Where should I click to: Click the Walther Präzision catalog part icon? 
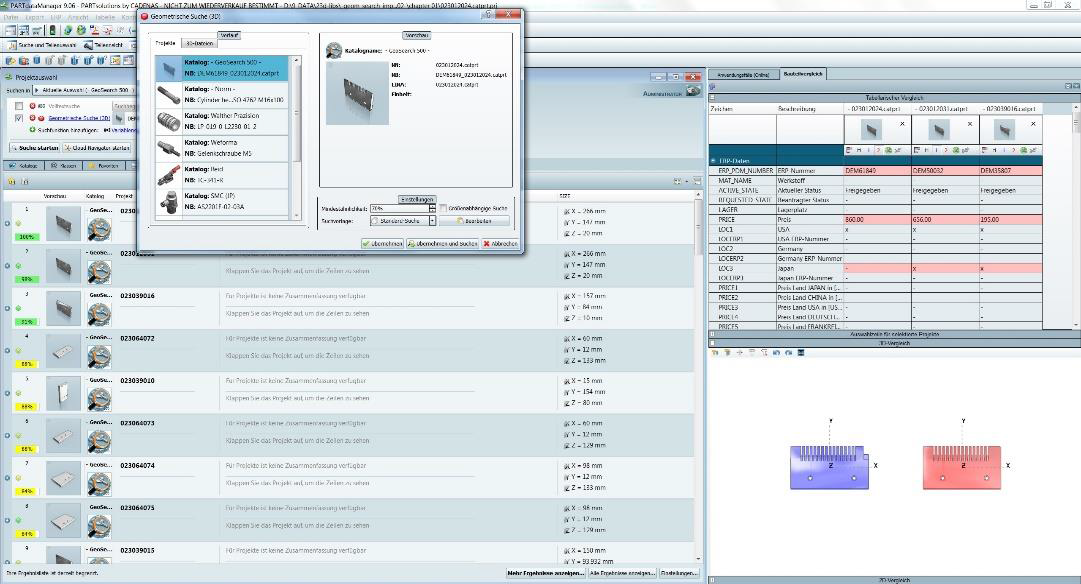(168, 122)
